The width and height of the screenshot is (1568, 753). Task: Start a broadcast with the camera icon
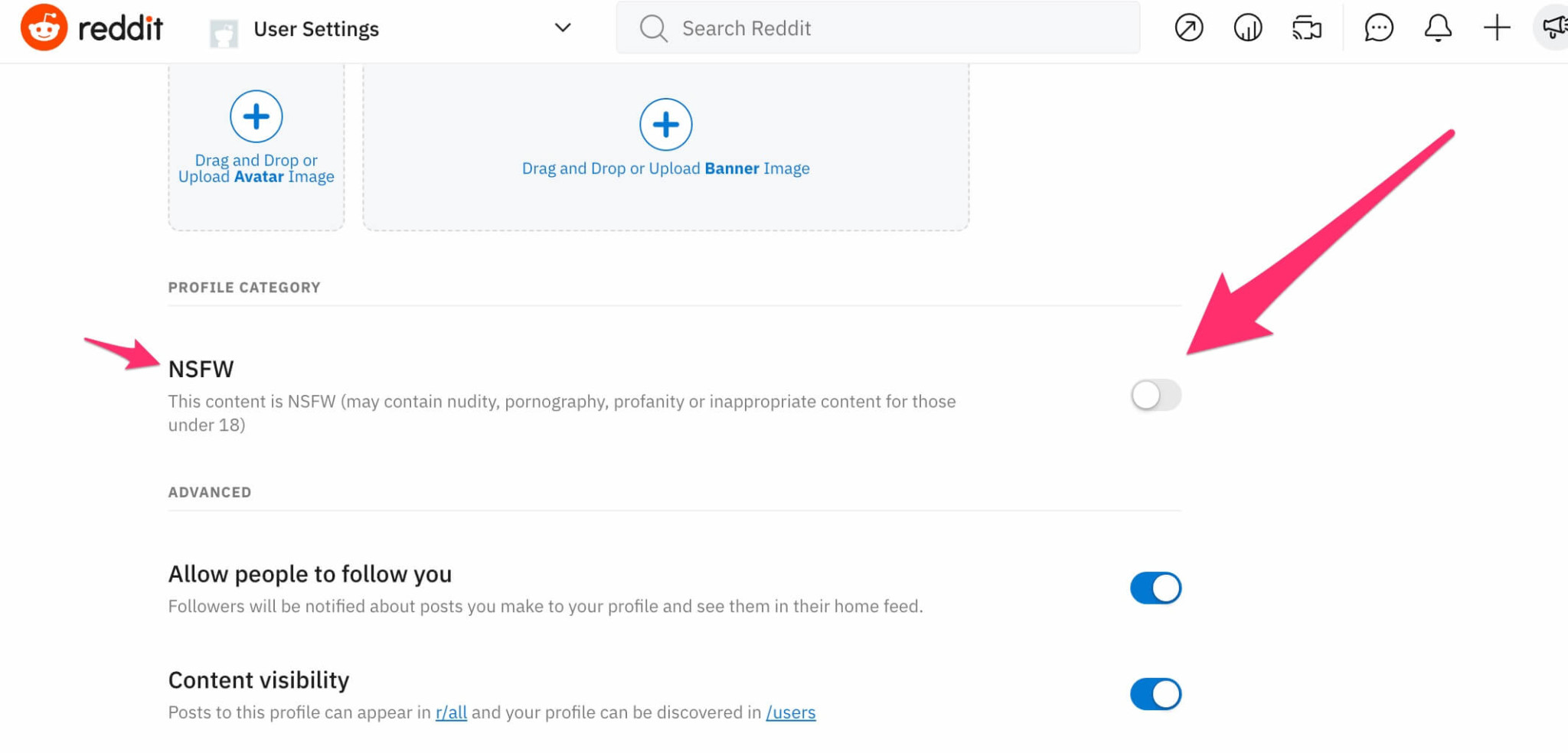click(1306, 28)
